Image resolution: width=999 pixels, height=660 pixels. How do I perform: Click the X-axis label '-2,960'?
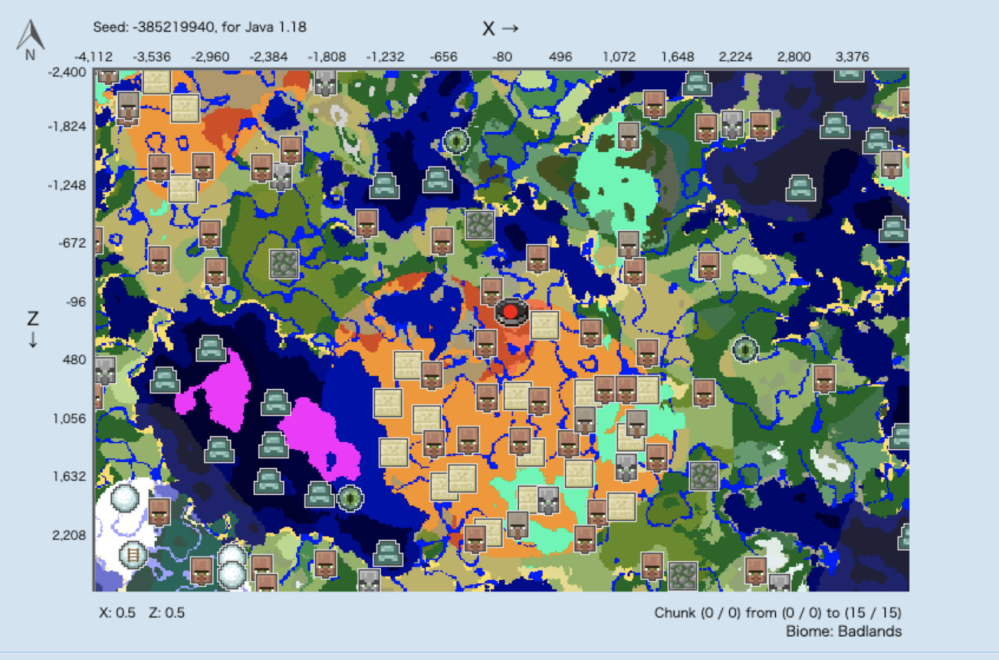click(210, 57)
